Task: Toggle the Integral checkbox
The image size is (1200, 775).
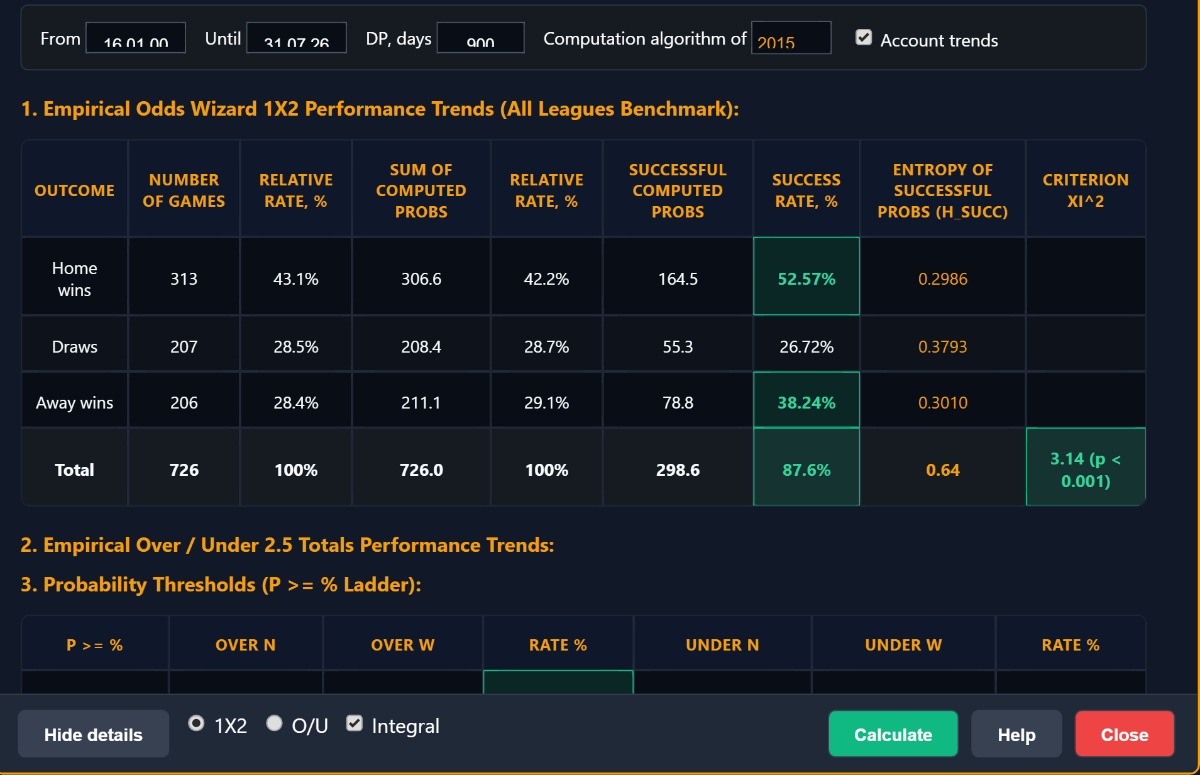Action: coord(354,723)
